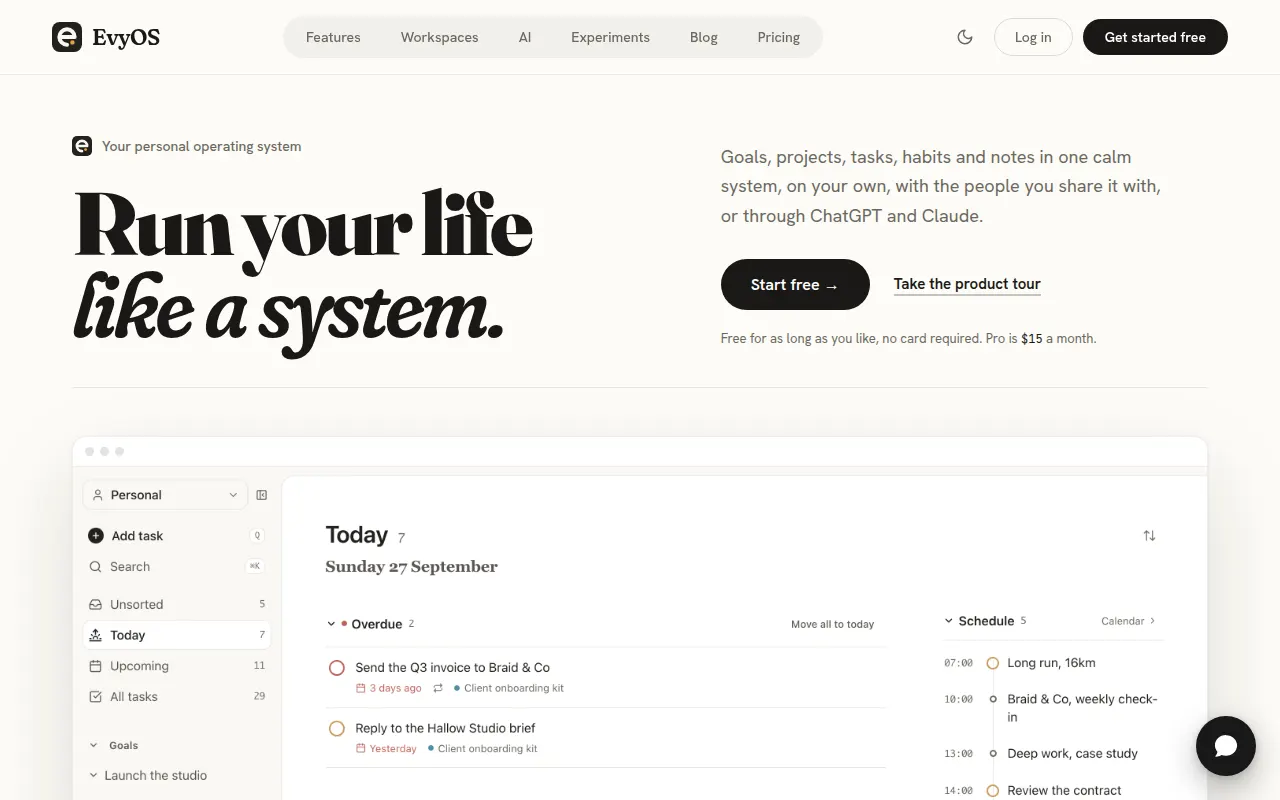Screen dimensions: 1280x800
Task: Go to the AI nav item
Action: click(x=525, y=37)
